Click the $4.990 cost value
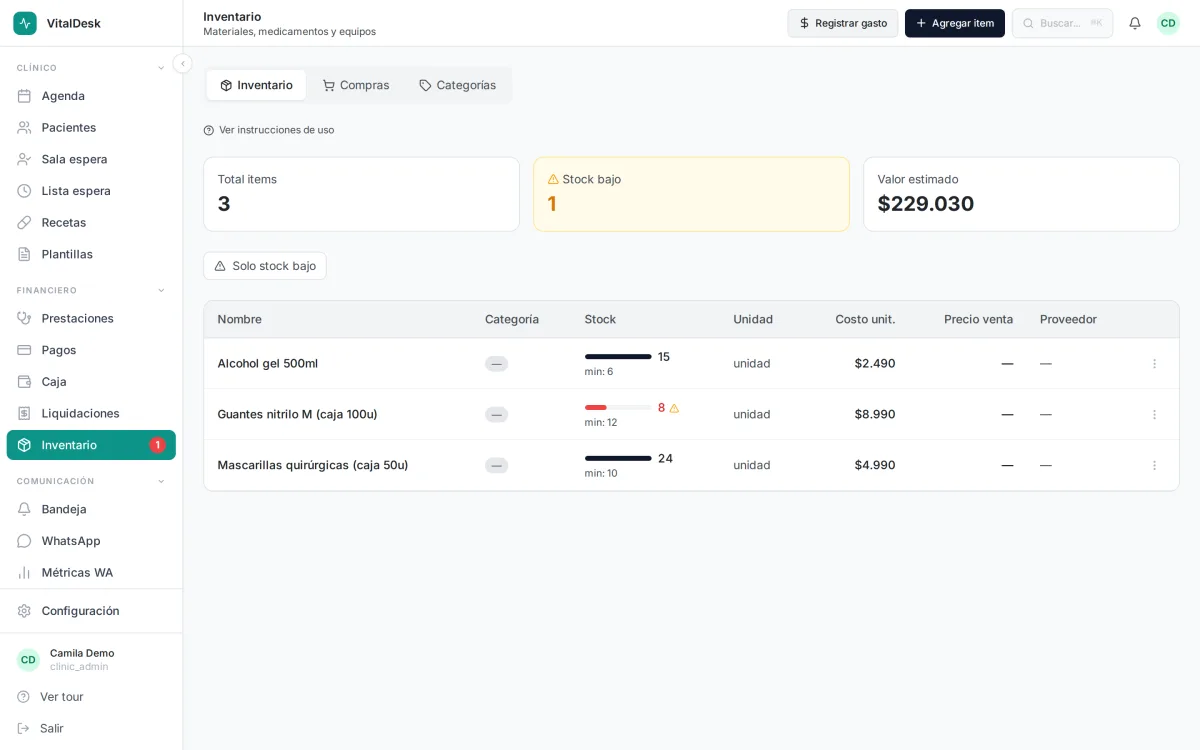 click(x=875, y=466)
